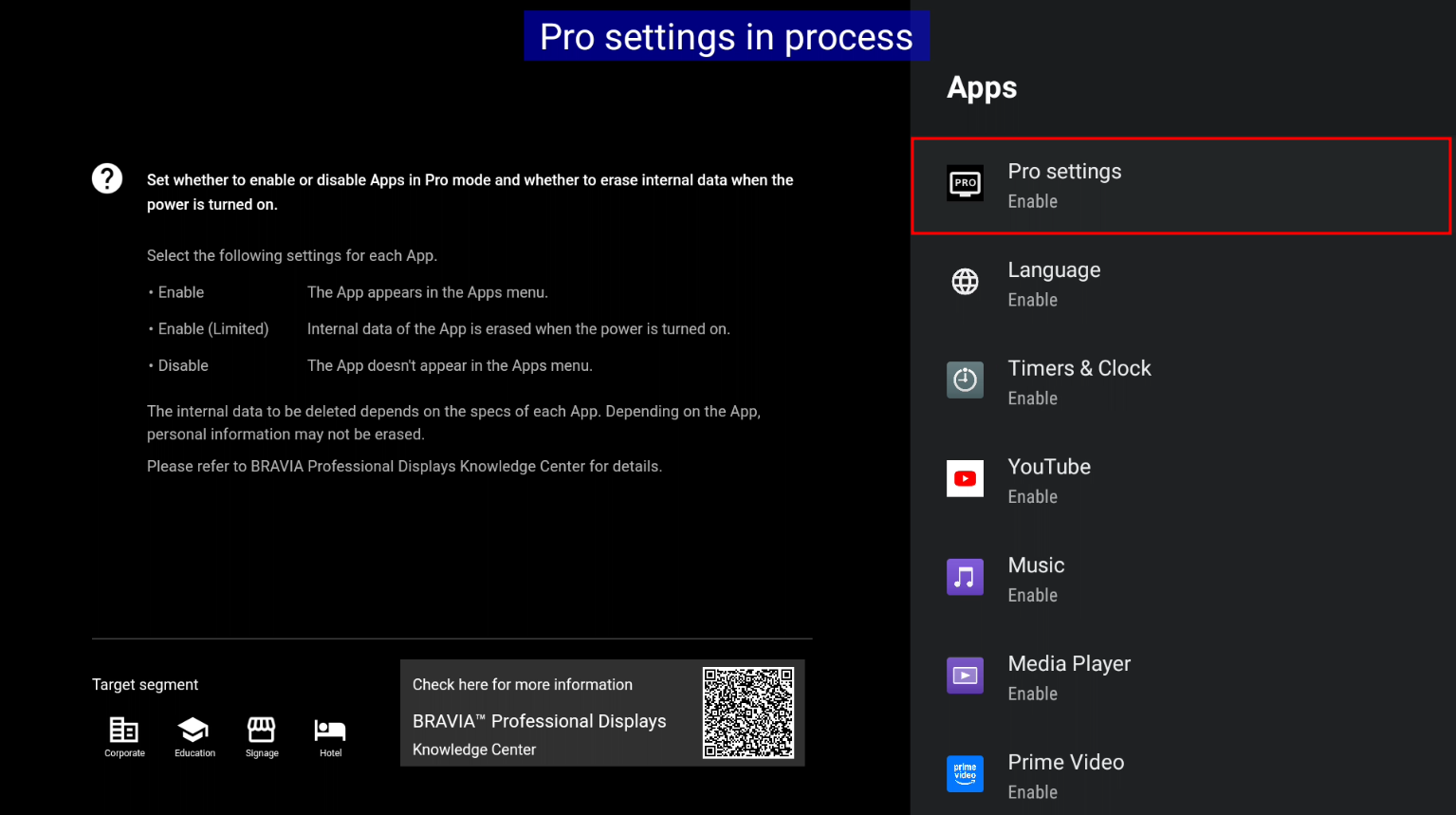Click the Enable status under Language
Viewport: 1456px width, 815px height.
coord(1032,300)
